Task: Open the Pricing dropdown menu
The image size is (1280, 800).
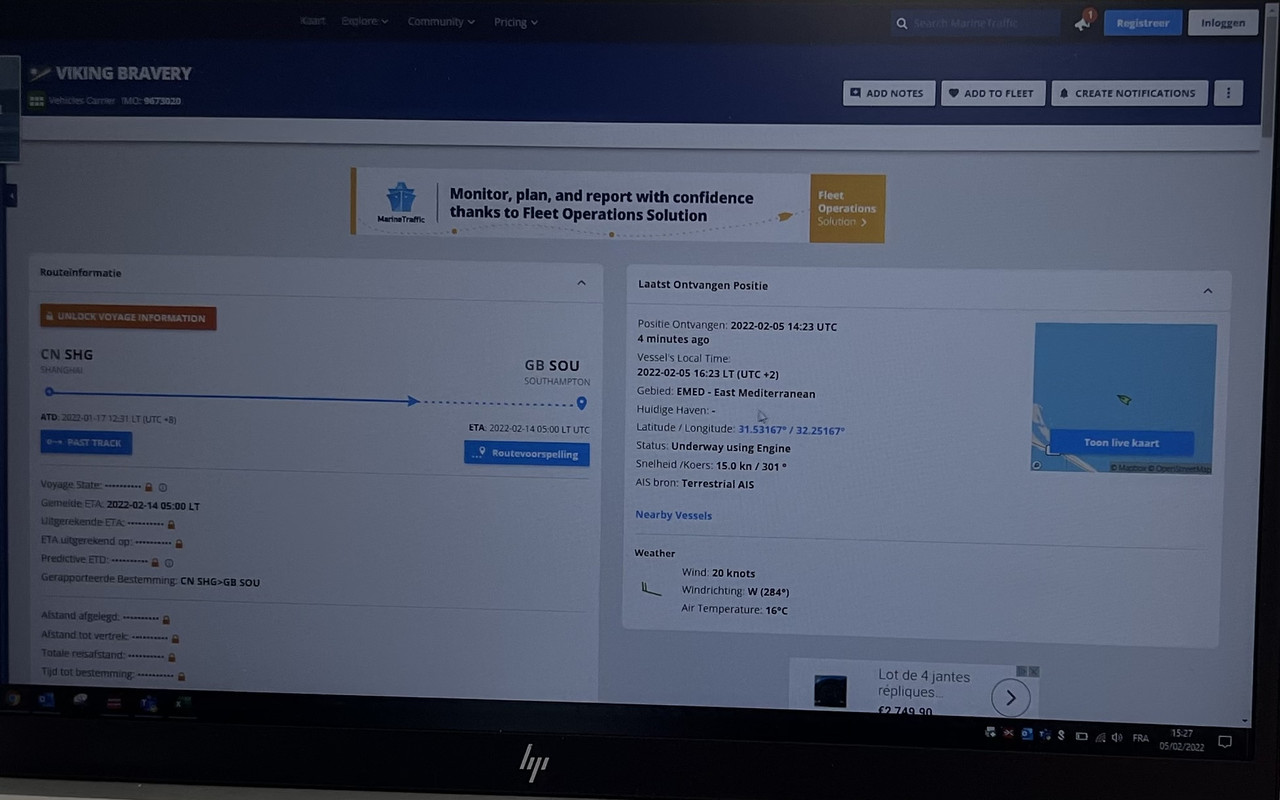Action: [x=516, y=22]
